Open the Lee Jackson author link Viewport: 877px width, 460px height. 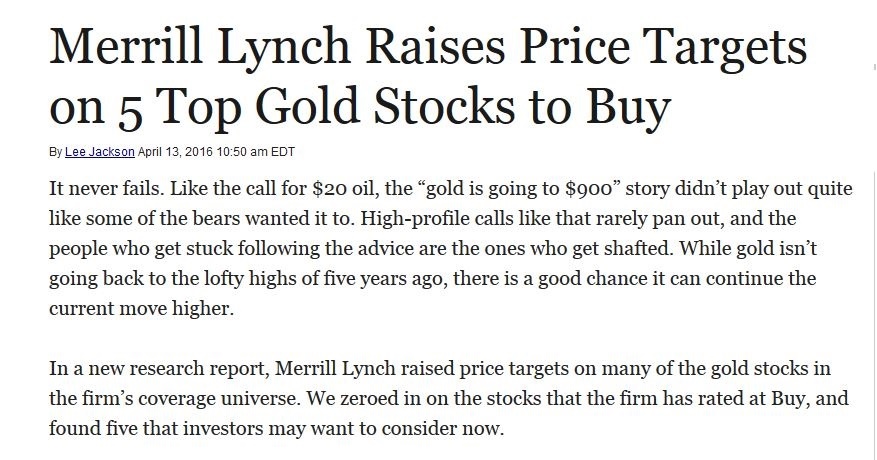pyautogui.click(x=93, y=152)
